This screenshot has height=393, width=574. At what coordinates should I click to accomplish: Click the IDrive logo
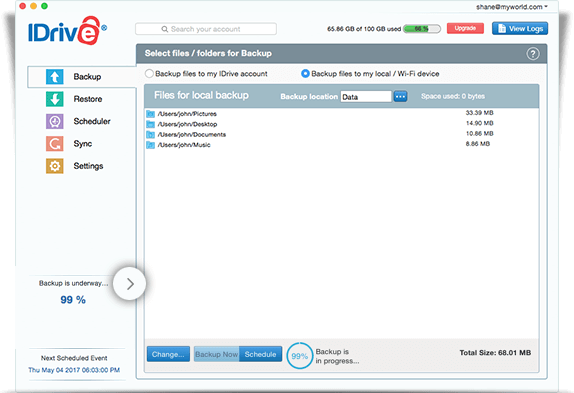click(x=67, y=31)
